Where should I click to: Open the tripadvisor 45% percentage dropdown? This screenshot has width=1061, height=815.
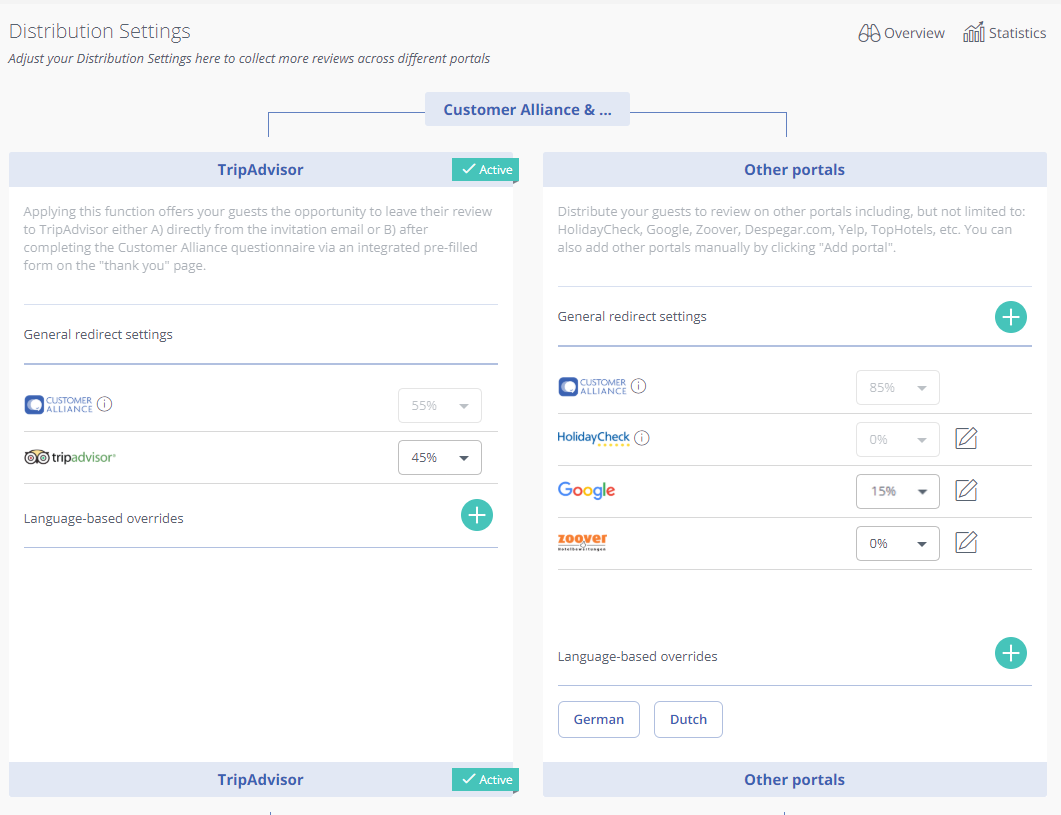coord(440,458)
